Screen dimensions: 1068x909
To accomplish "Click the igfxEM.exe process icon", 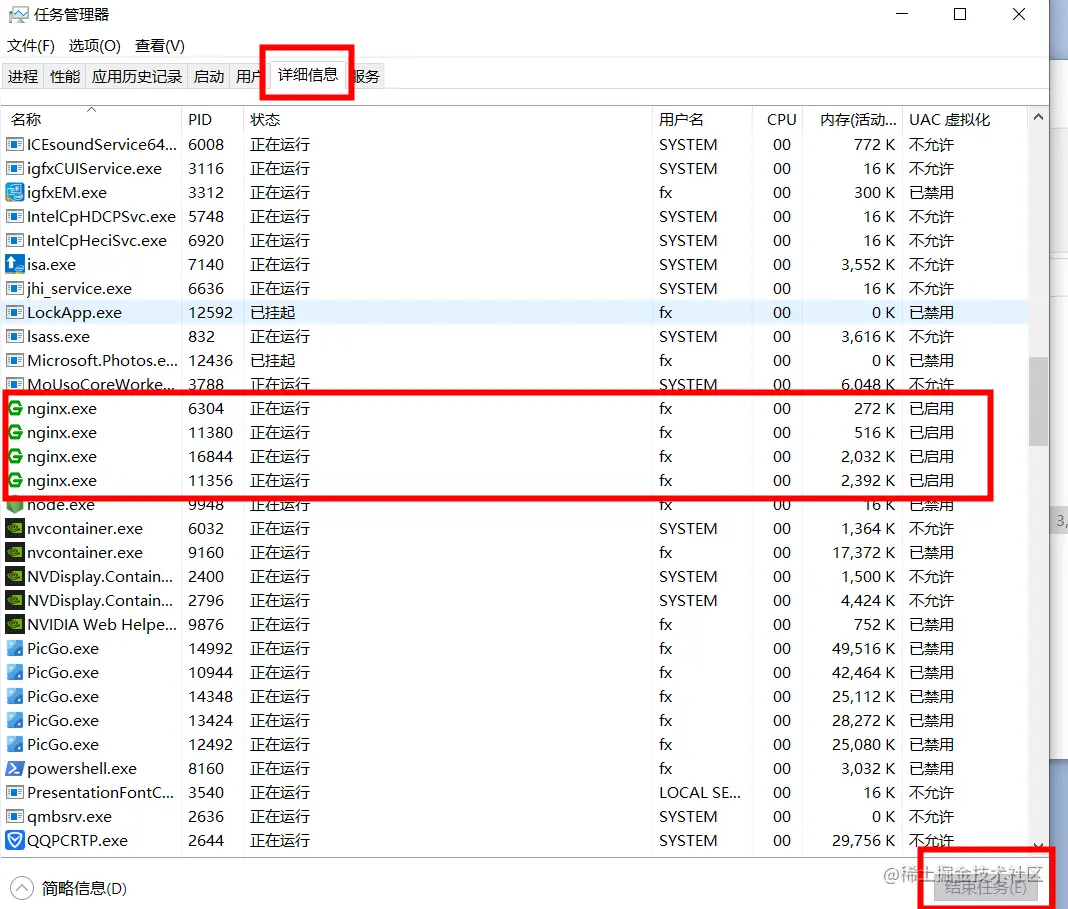I will [14, 193].
